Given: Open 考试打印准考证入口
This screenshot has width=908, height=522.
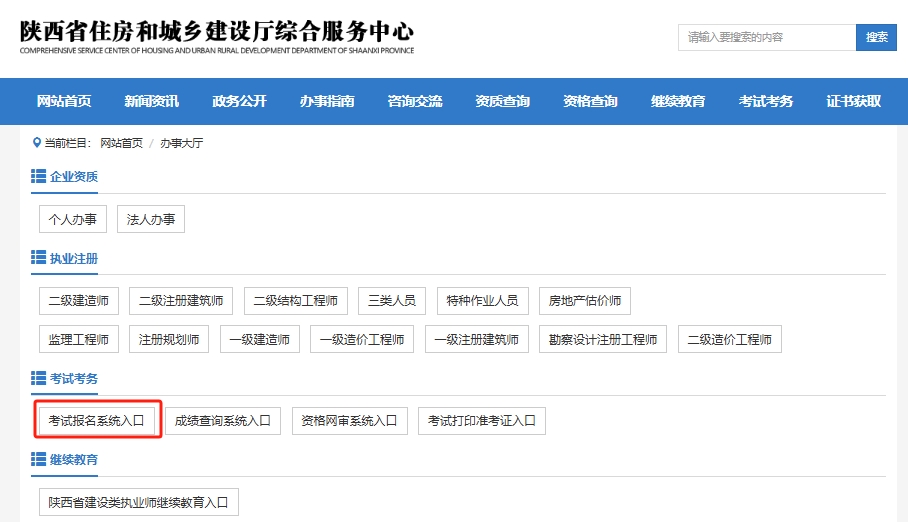Looking at the screenshot, I should (482, 421).
